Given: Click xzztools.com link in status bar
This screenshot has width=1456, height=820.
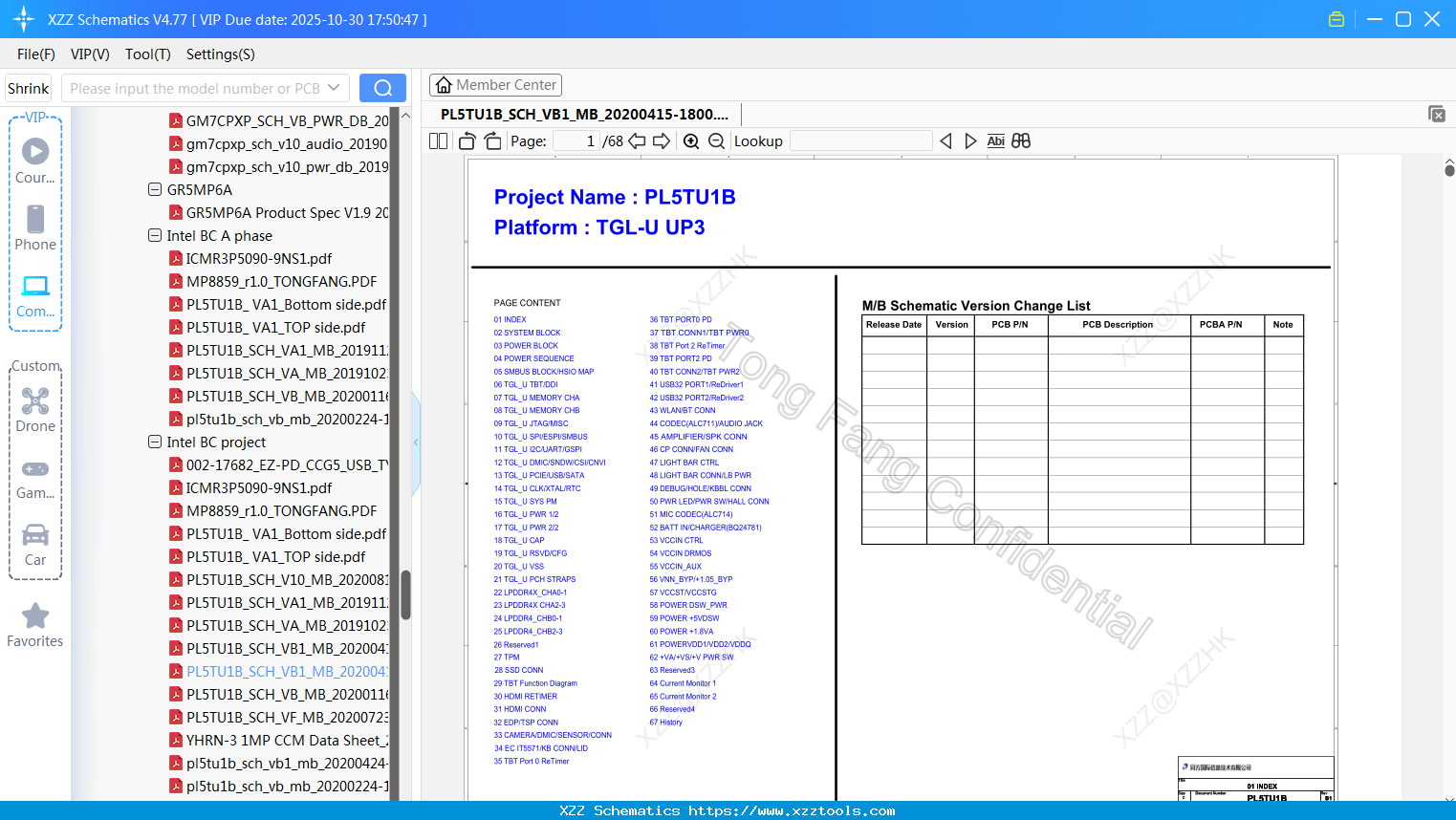Looking at the screenshot, I should click(792, 810).
